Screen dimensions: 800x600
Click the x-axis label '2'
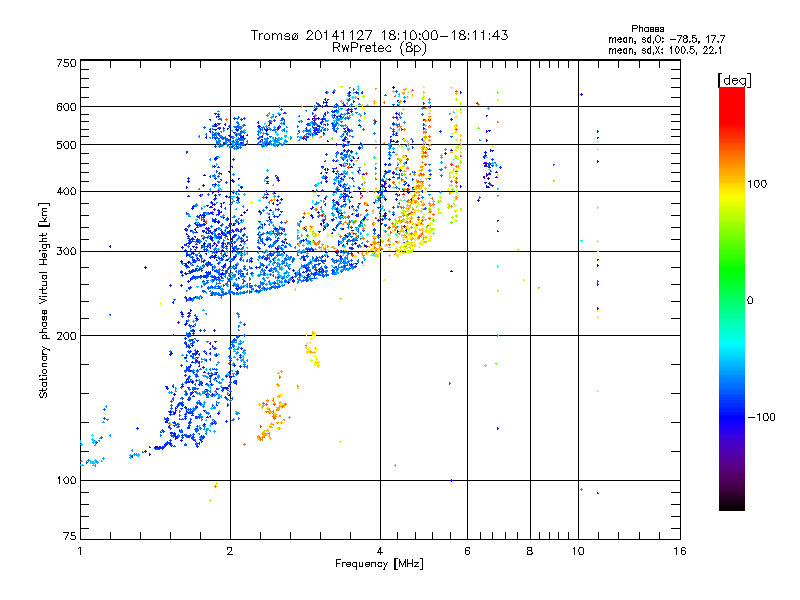[230, 551]
